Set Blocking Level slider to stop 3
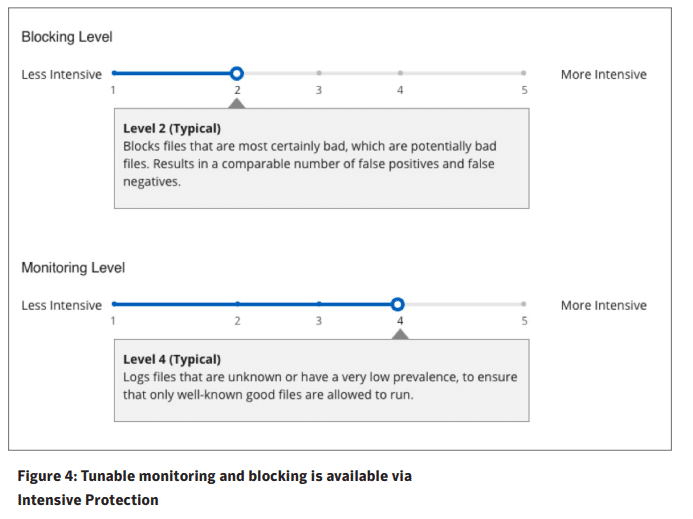Viewport: 693px width, 519px height. [319, 73]
